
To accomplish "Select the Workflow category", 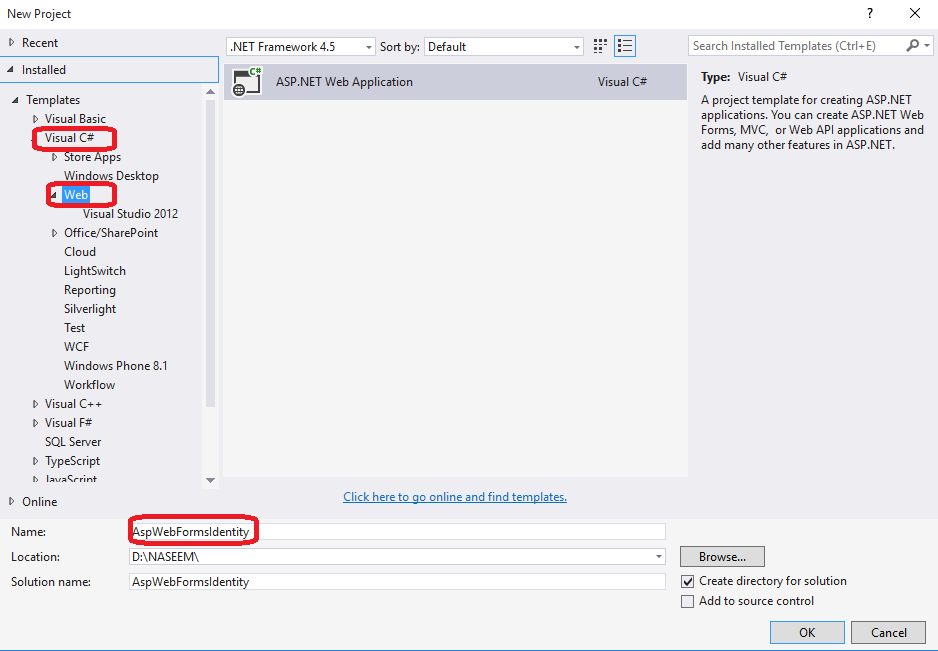I will pos(90,385).
